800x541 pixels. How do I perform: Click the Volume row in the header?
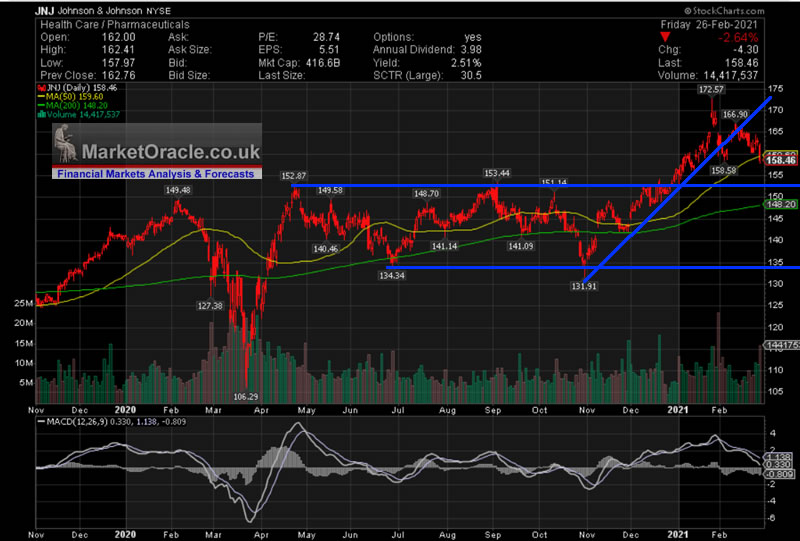pyautogui.click(x=708, y=76)
